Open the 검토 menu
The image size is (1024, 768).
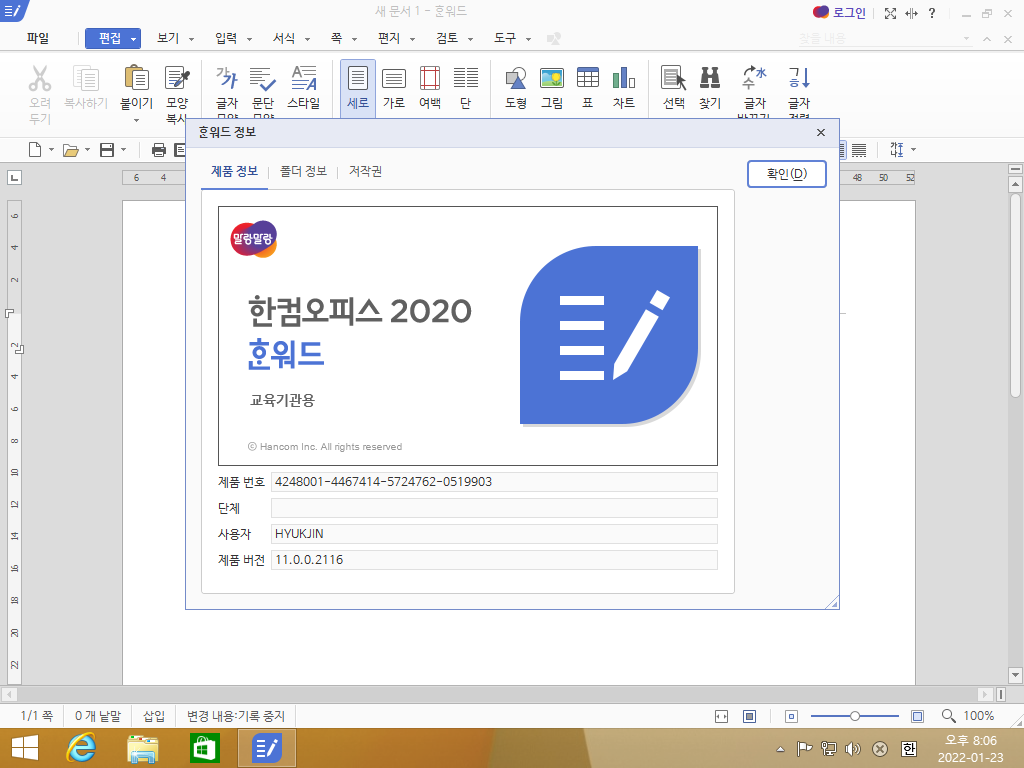point(447,39)
